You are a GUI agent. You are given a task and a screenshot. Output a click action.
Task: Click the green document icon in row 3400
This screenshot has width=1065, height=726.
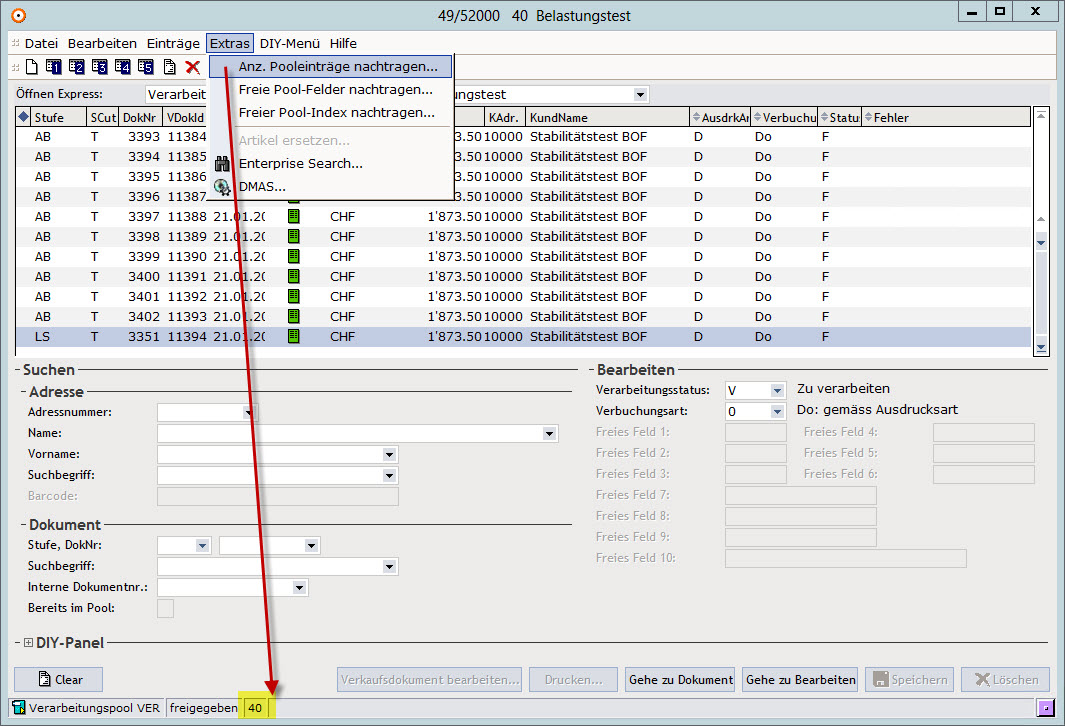pyautogui.click(x=293, y=276)
